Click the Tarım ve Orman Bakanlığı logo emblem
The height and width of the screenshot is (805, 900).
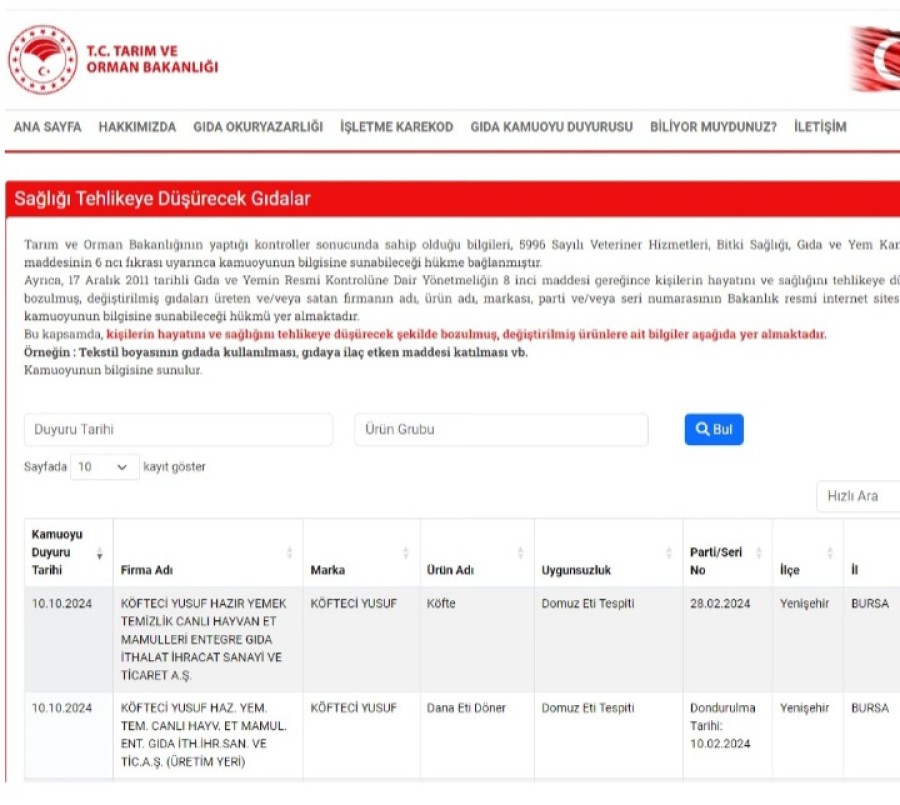tap(43, 59)
